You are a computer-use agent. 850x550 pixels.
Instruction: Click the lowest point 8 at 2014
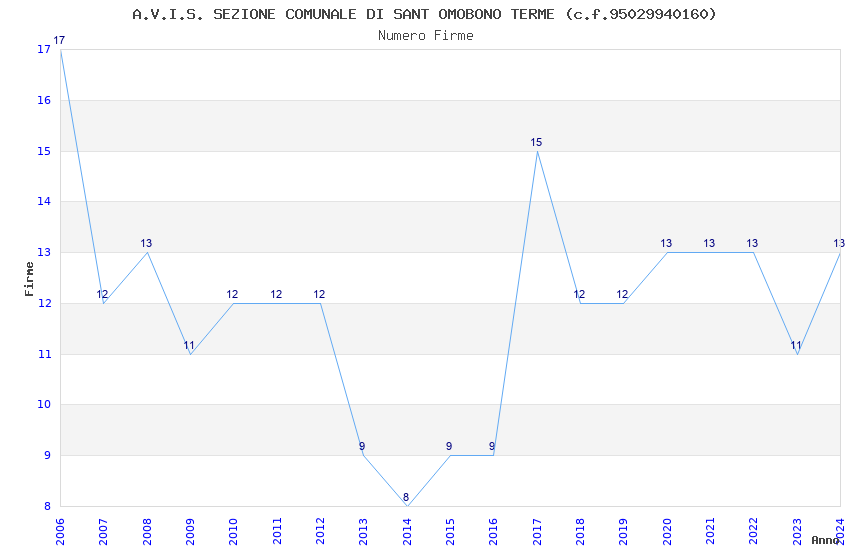[405, 497]
